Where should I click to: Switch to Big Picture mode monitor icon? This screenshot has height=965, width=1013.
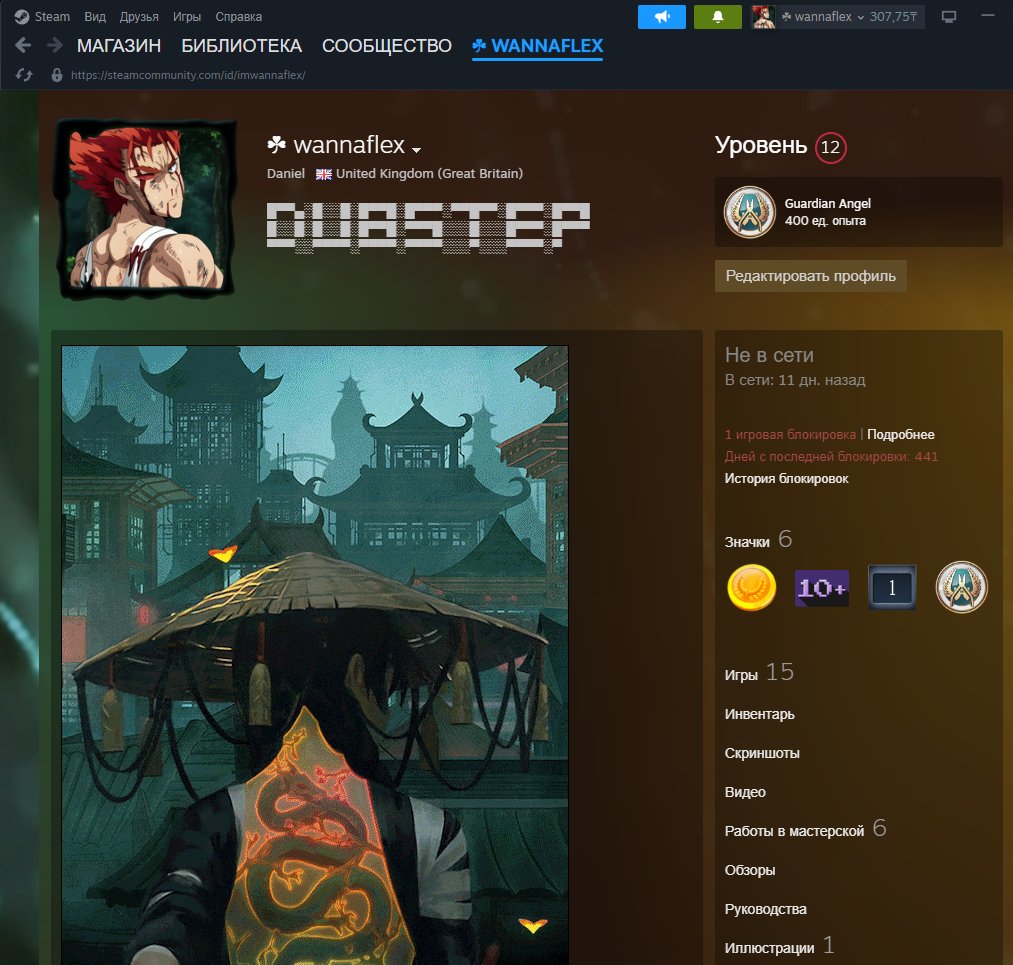948,17
